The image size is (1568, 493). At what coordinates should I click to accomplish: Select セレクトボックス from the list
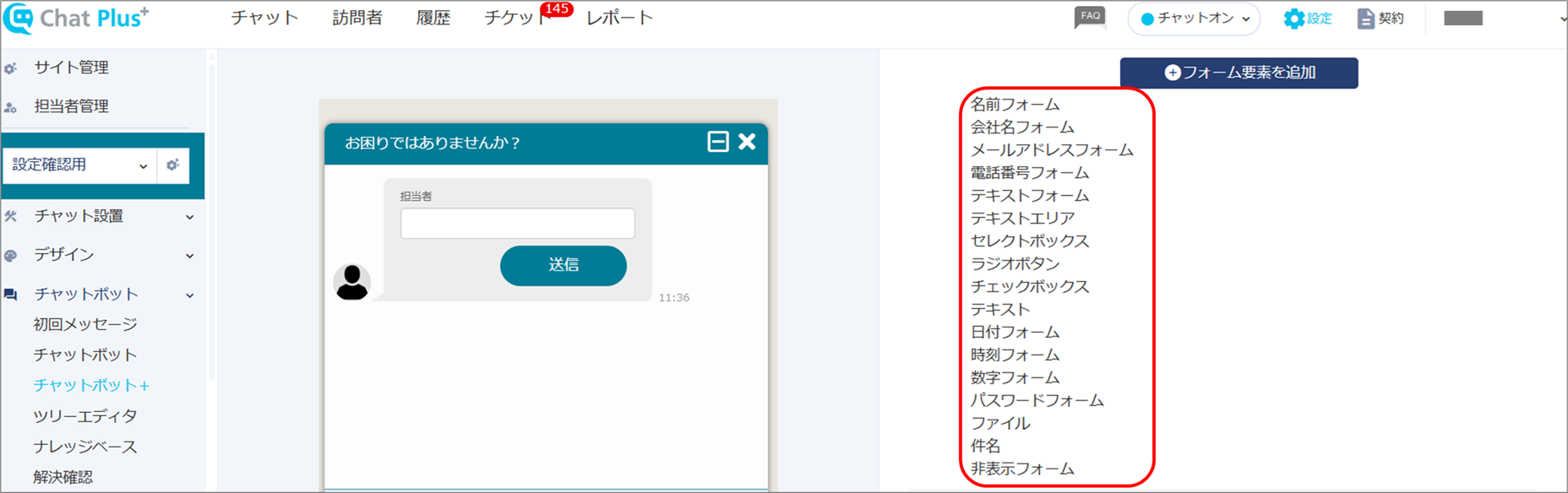[1030, 241]
